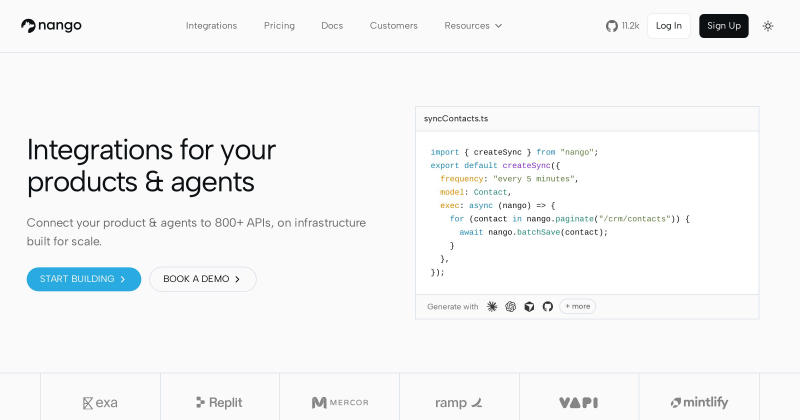Generate with the cube icon
The height and width of the screenshot is (420, 800).
pyautogui.click(x=530, y=306)
